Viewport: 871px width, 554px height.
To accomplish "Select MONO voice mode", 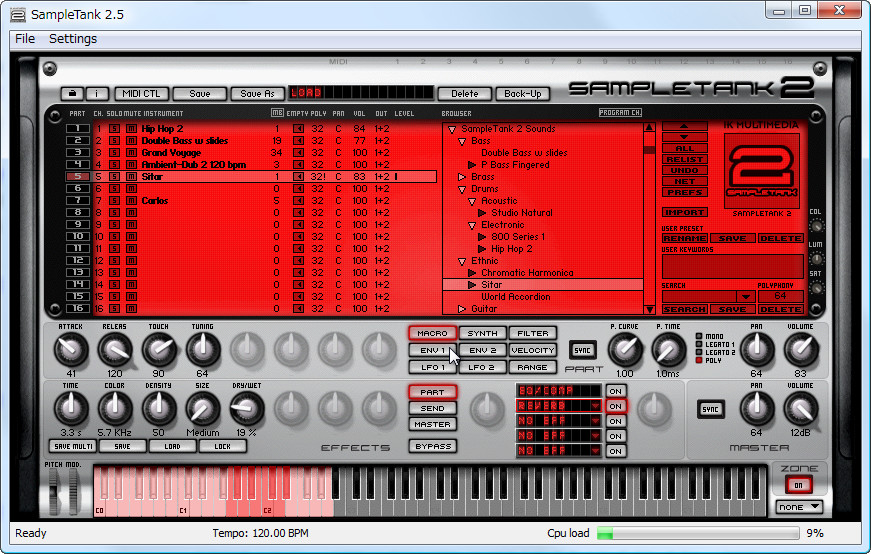I will (x=699, y=336).
